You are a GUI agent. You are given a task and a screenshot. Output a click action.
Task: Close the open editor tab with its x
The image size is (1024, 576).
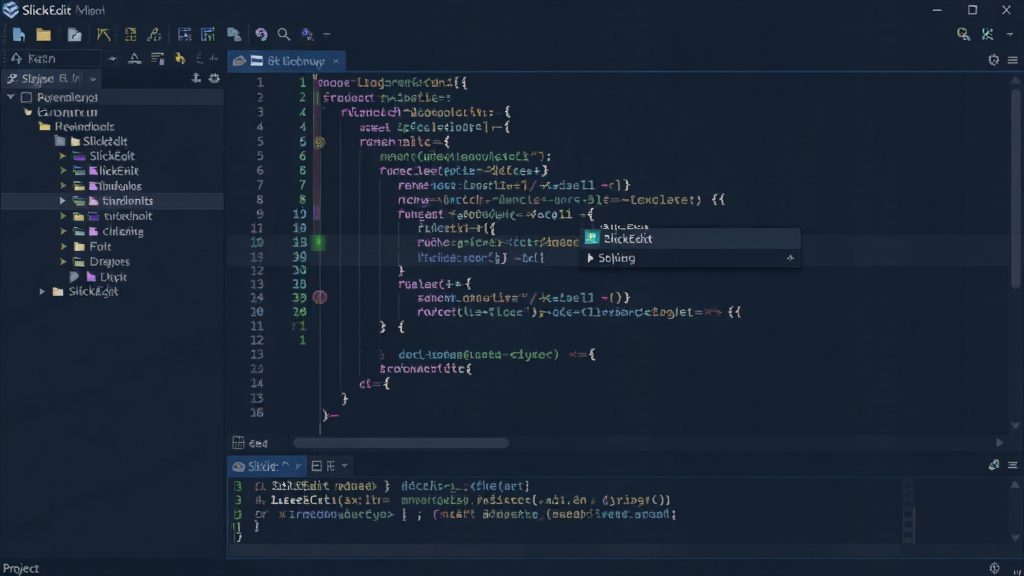[336, 61]
